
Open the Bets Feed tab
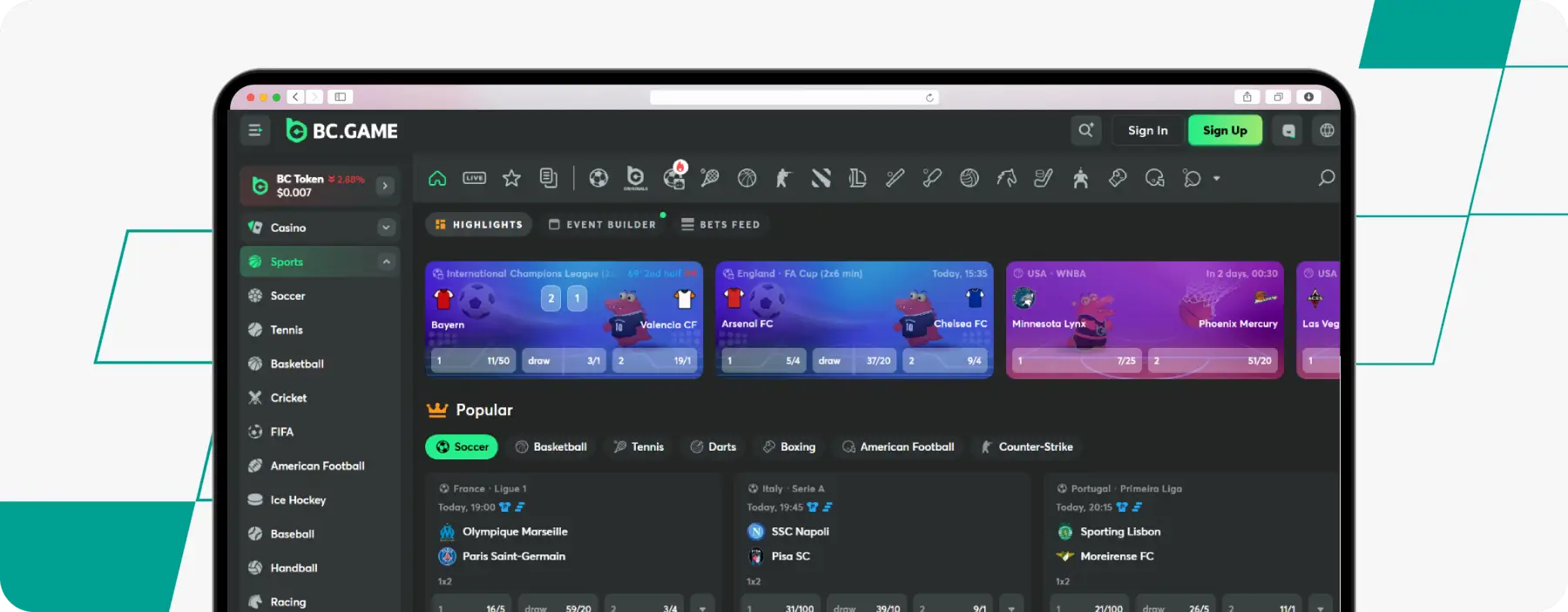pos(720,225)
